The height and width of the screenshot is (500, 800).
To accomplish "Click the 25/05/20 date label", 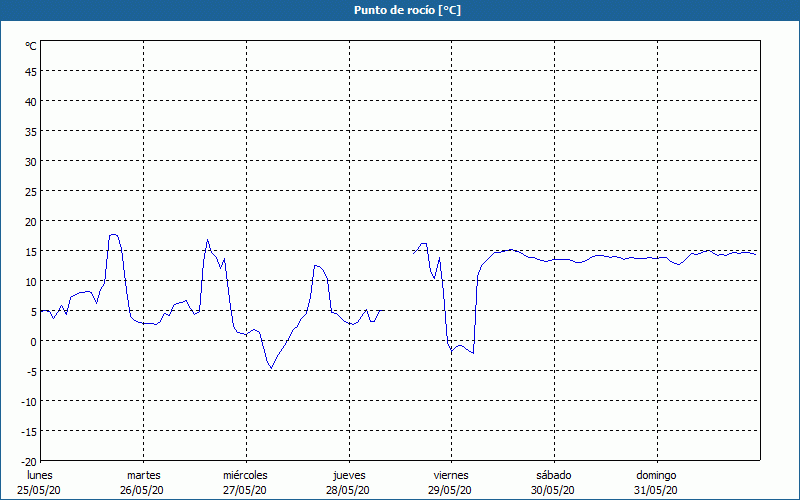I will pos(40,490).
